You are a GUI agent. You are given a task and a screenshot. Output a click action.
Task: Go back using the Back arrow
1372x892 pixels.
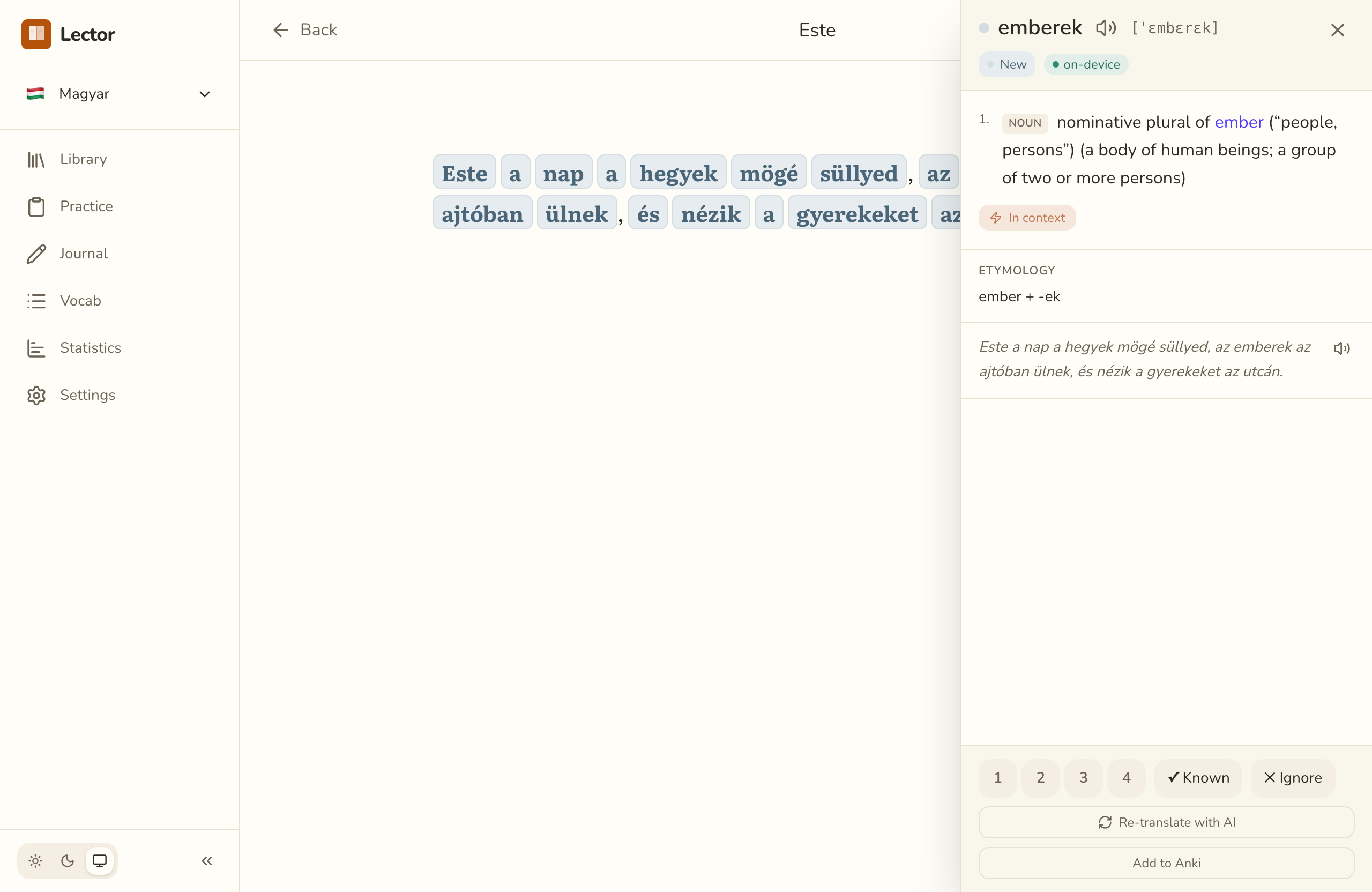click(x=304, y=29)
